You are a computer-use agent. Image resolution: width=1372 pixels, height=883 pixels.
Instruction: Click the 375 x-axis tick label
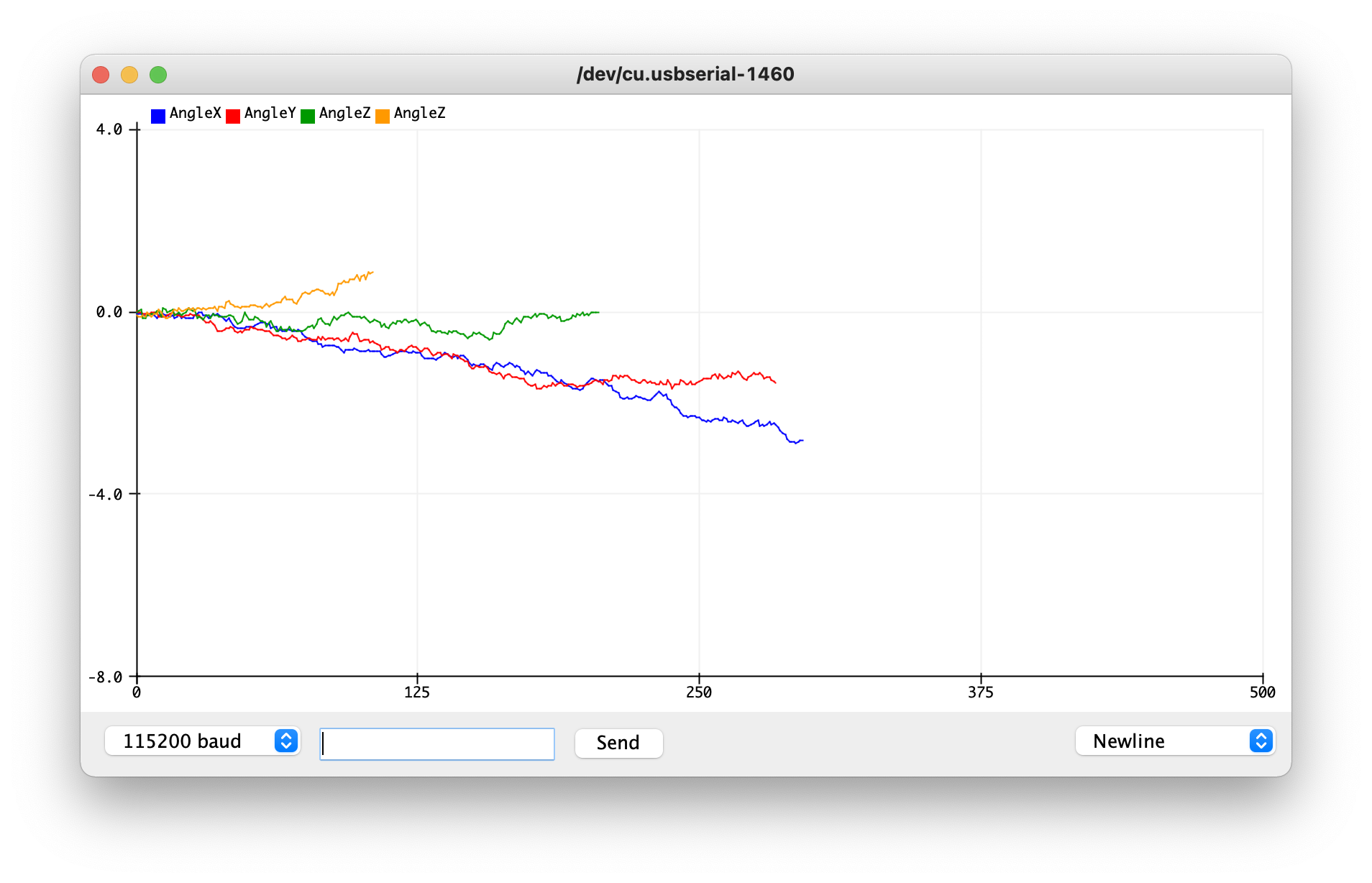pyautogui.click(x=981, y=692)
